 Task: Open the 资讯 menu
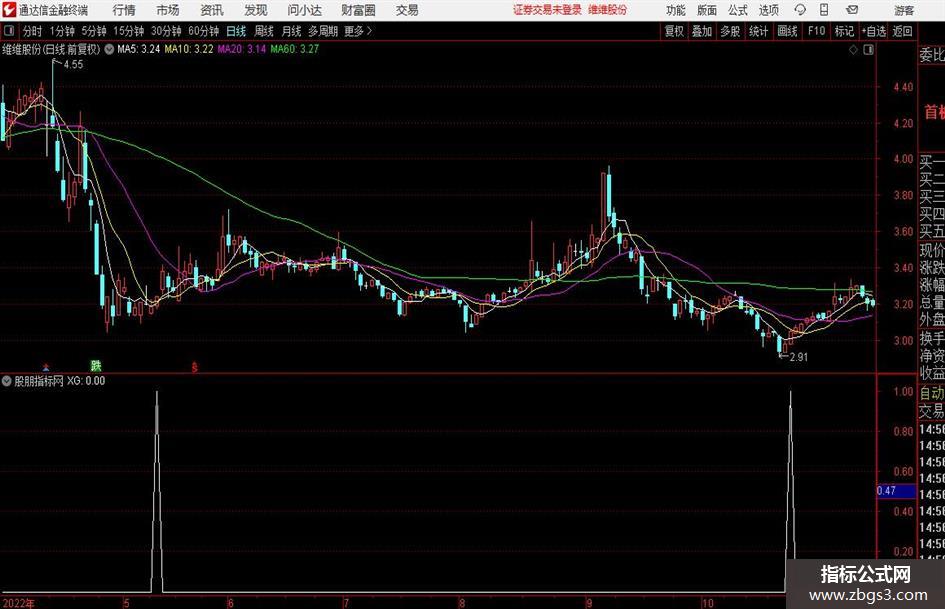pos(212,10)
